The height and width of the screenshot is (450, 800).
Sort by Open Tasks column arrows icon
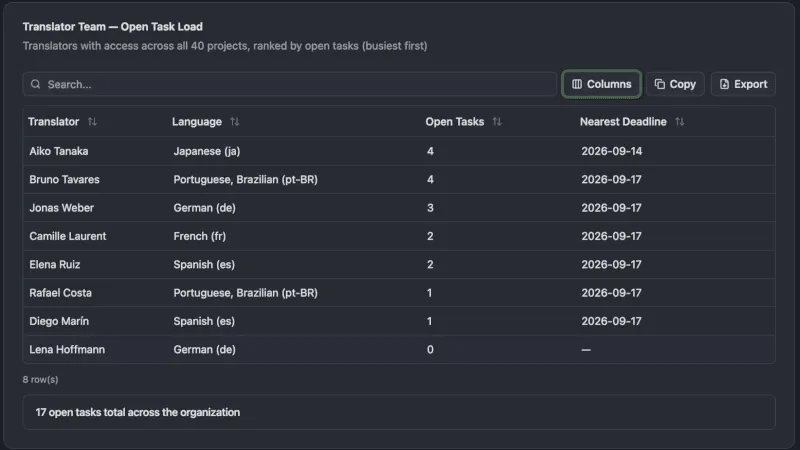pyautogui.click(x=496, y=121)
